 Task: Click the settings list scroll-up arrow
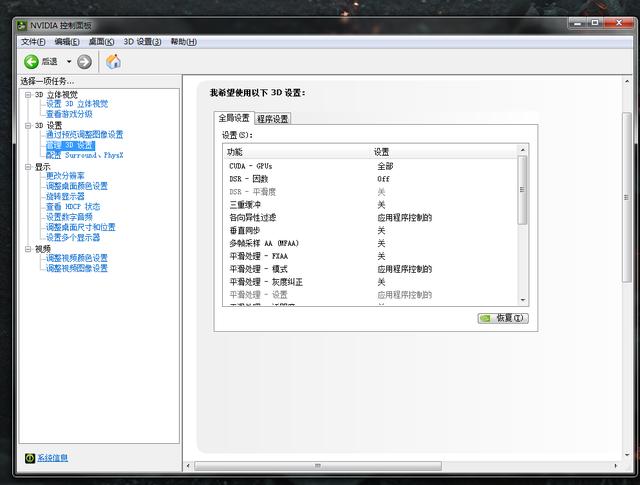[522, 150]
